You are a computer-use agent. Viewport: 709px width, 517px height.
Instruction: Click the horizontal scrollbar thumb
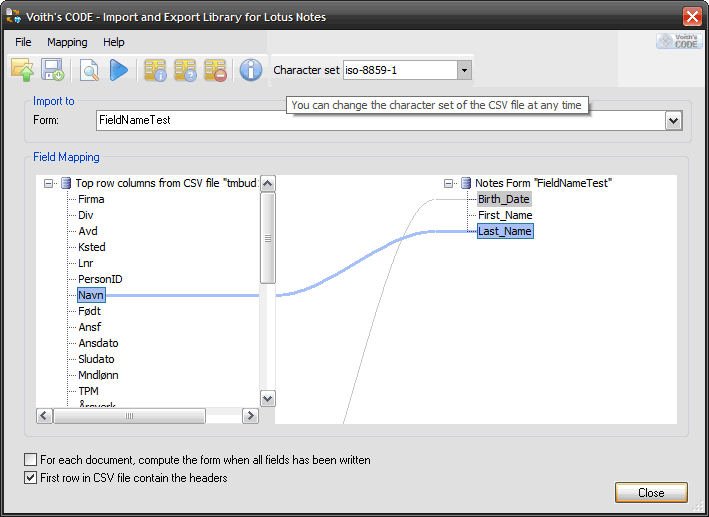click(129, 416)
